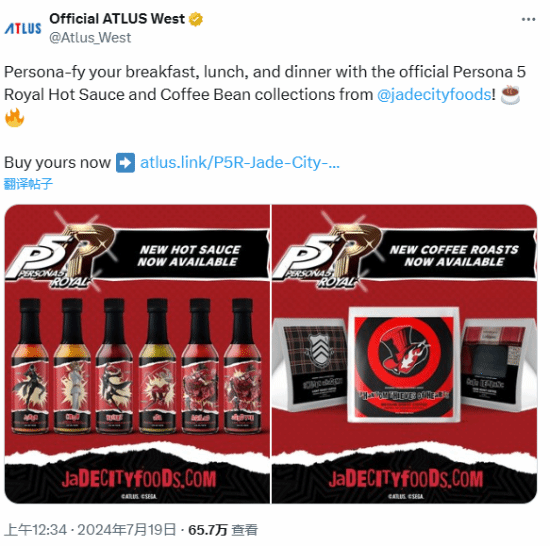This screenshot has width=550, height=546.
Task: Click the blue right-arrow emoji
Action: 125,163
